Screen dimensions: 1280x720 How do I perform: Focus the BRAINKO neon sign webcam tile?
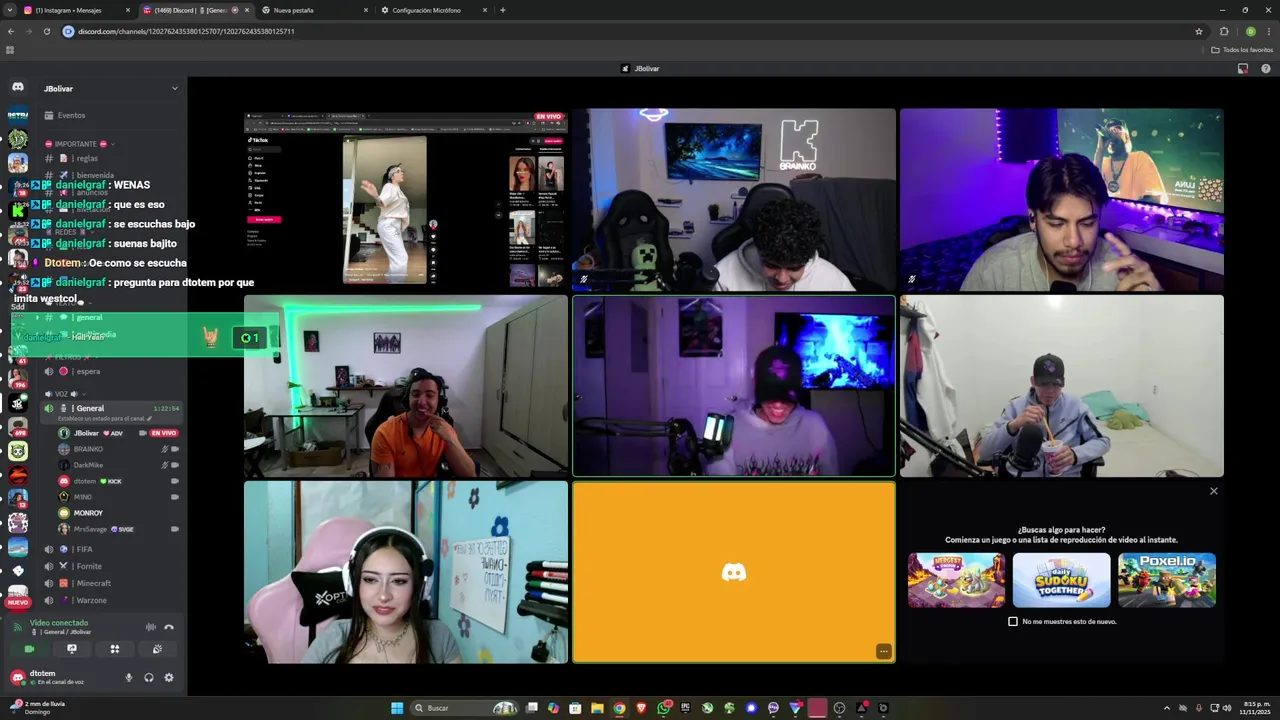tap(734, 199)
